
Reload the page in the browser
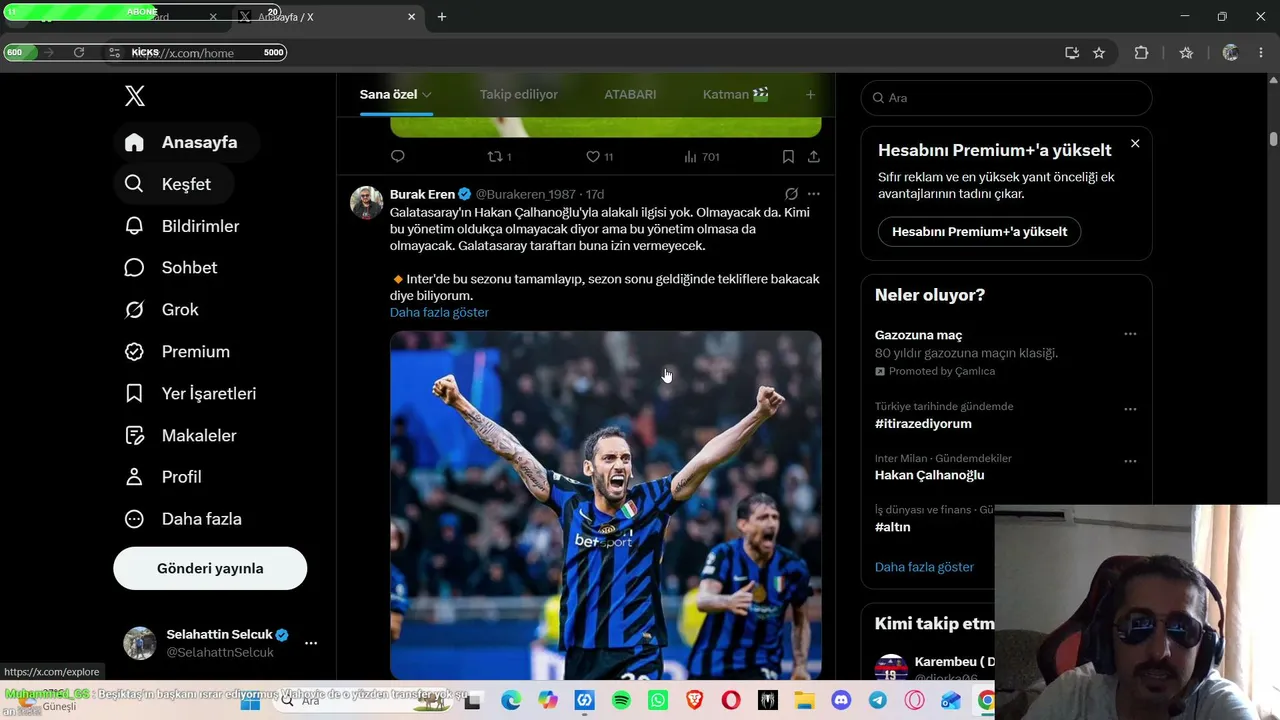(x=79, y=53)
